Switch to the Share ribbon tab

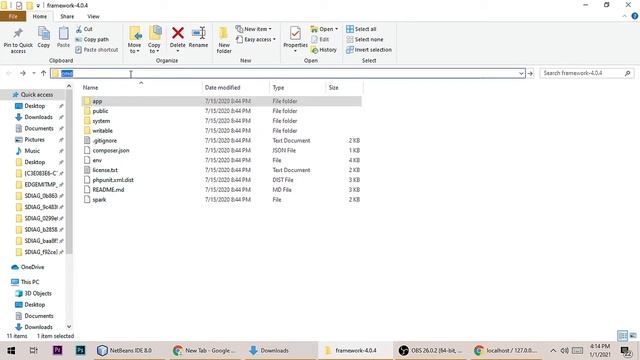click(67, 16)
